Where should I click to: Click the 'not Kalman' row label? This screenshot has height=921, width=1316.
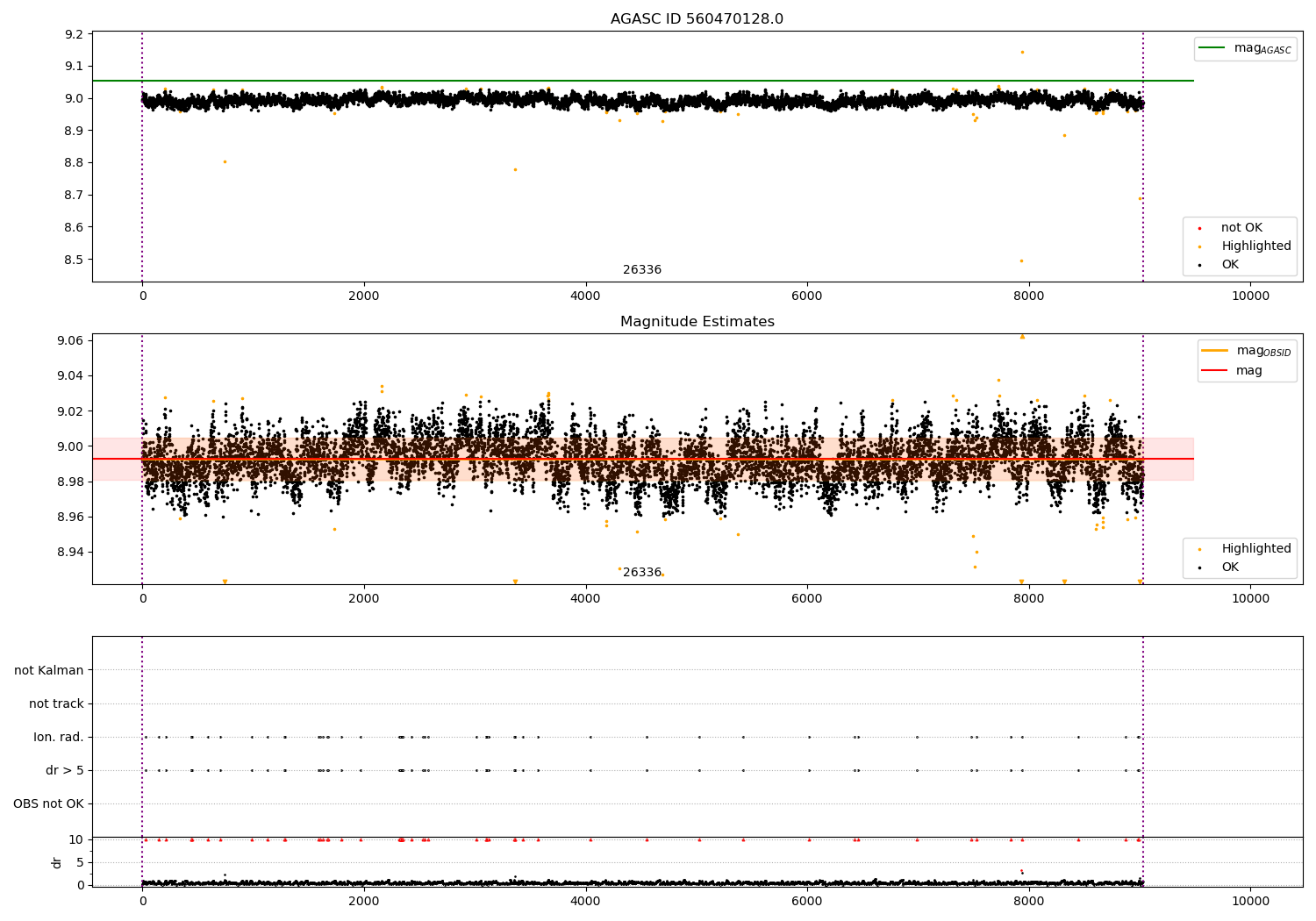pyautogui.click(x=49, y=670)
